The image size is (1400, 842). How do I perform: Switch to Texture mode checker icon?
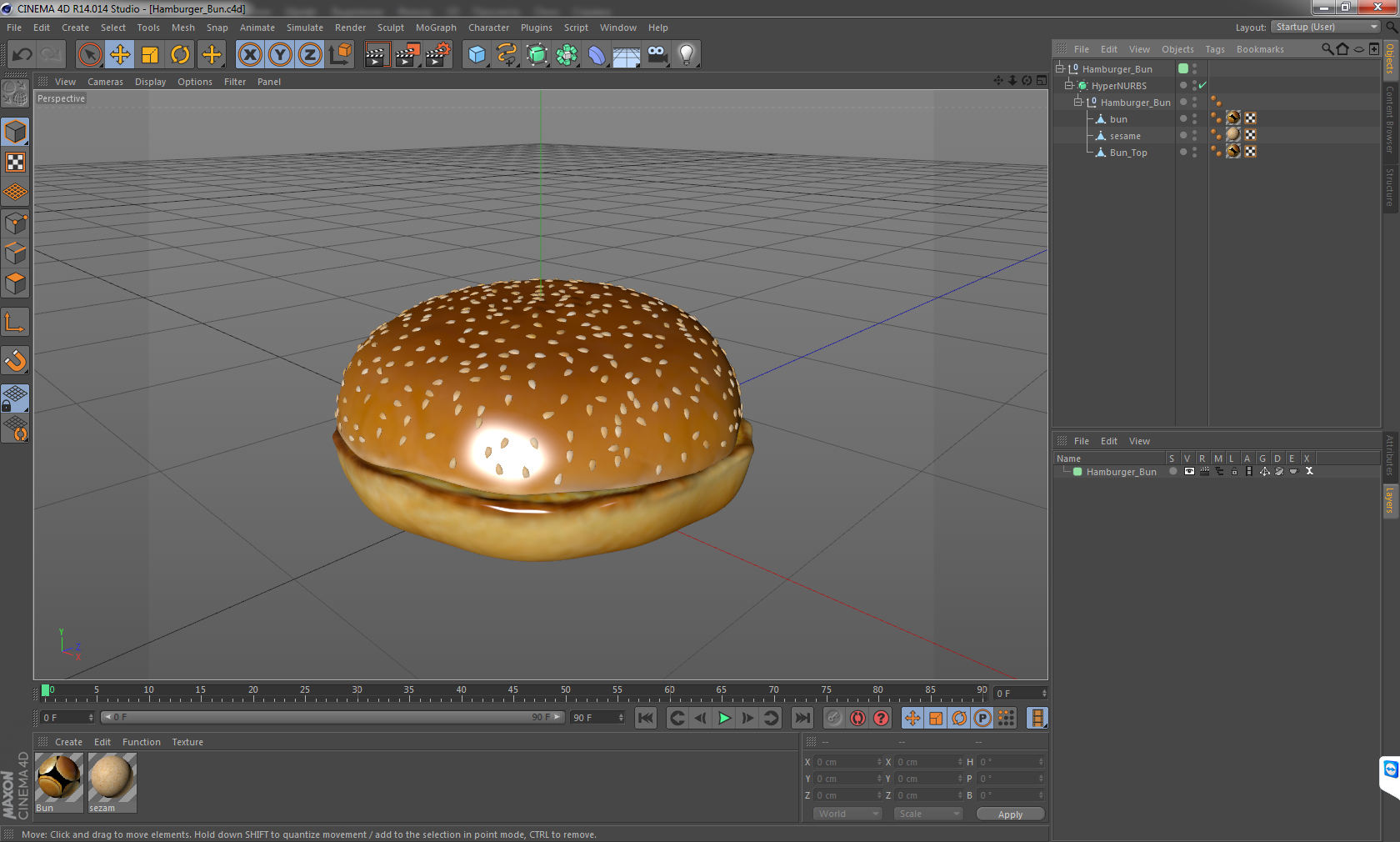point(16,163)
